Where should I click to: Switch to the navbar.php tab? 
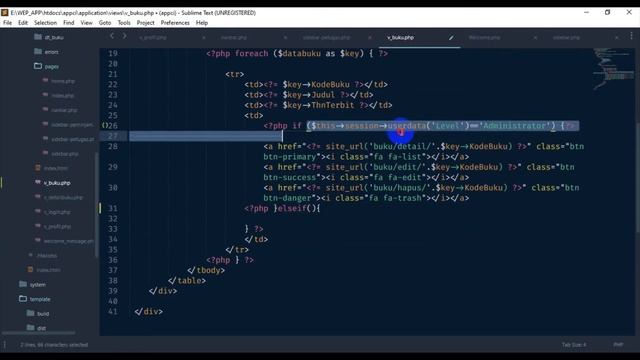(234, 38)
